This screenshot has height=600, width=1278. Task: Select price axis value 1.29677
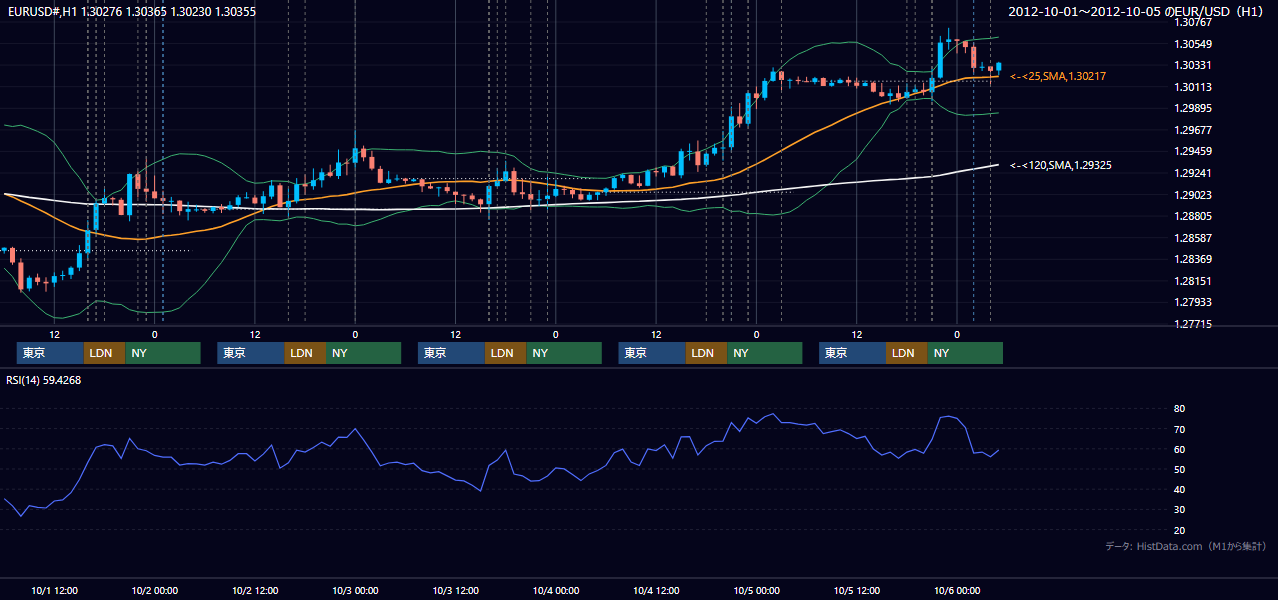(1193, 130)
